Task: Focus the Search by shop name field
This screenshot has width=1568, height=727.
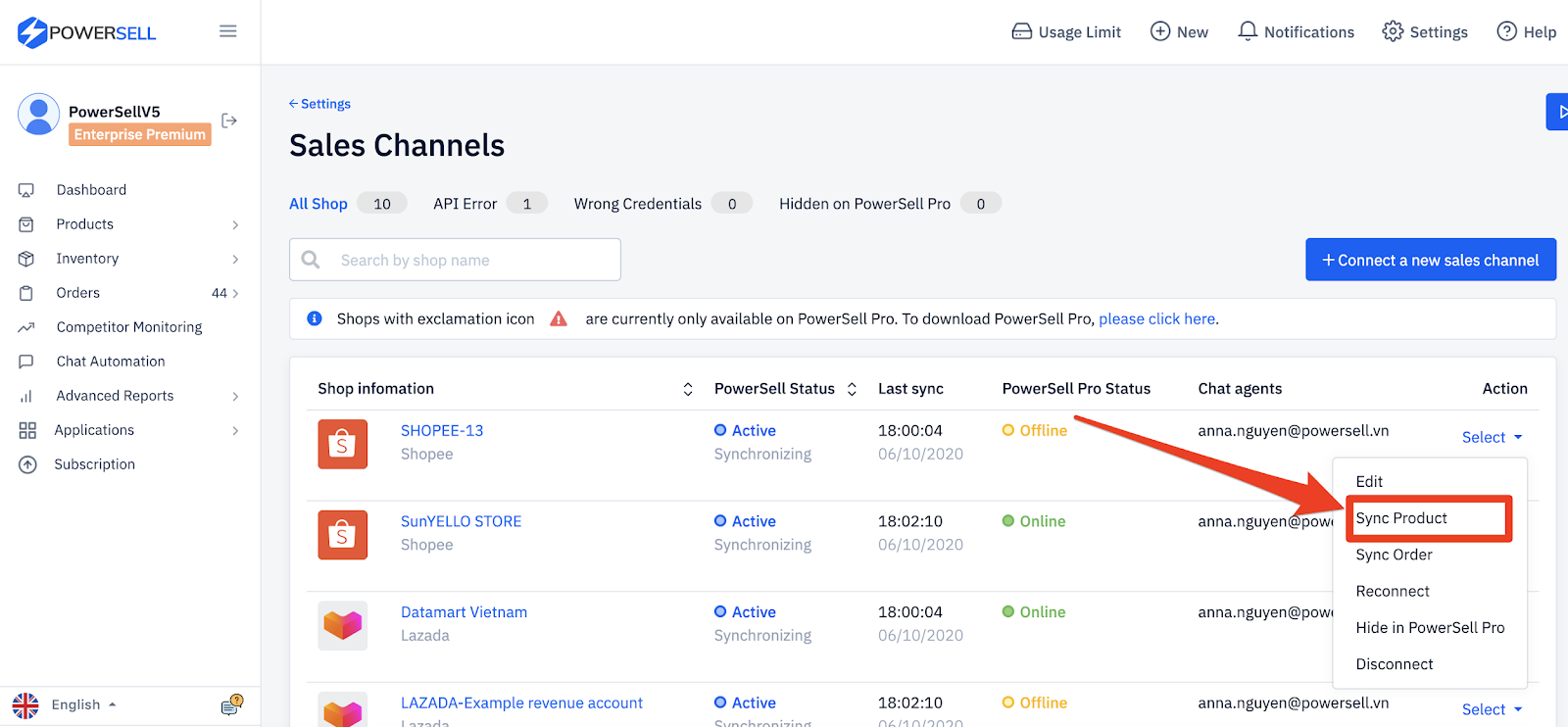Action: [455, 260]
